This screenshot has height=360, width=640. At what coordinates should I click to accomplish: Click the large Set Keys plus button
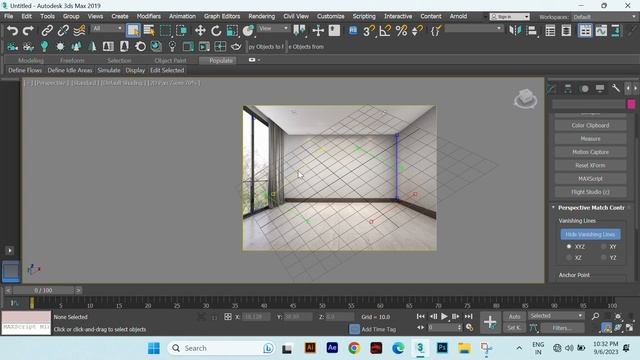pos(490,322)
